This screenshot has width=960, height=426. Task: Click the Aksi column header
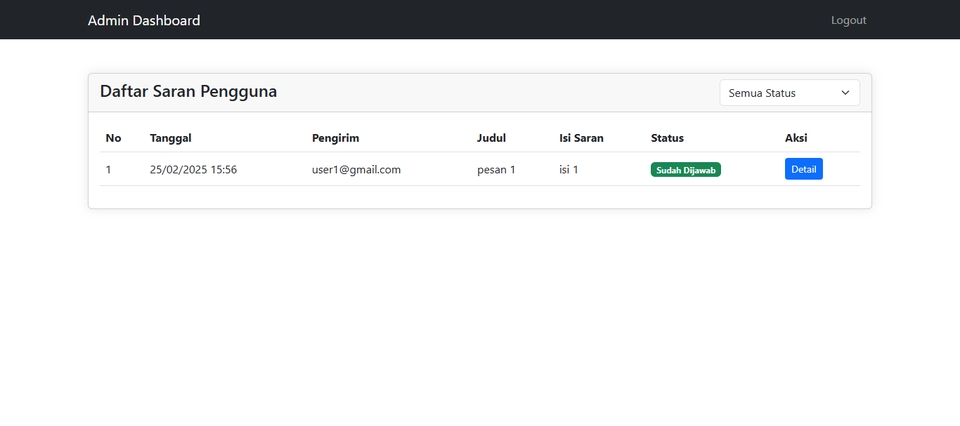pos(796,138)
